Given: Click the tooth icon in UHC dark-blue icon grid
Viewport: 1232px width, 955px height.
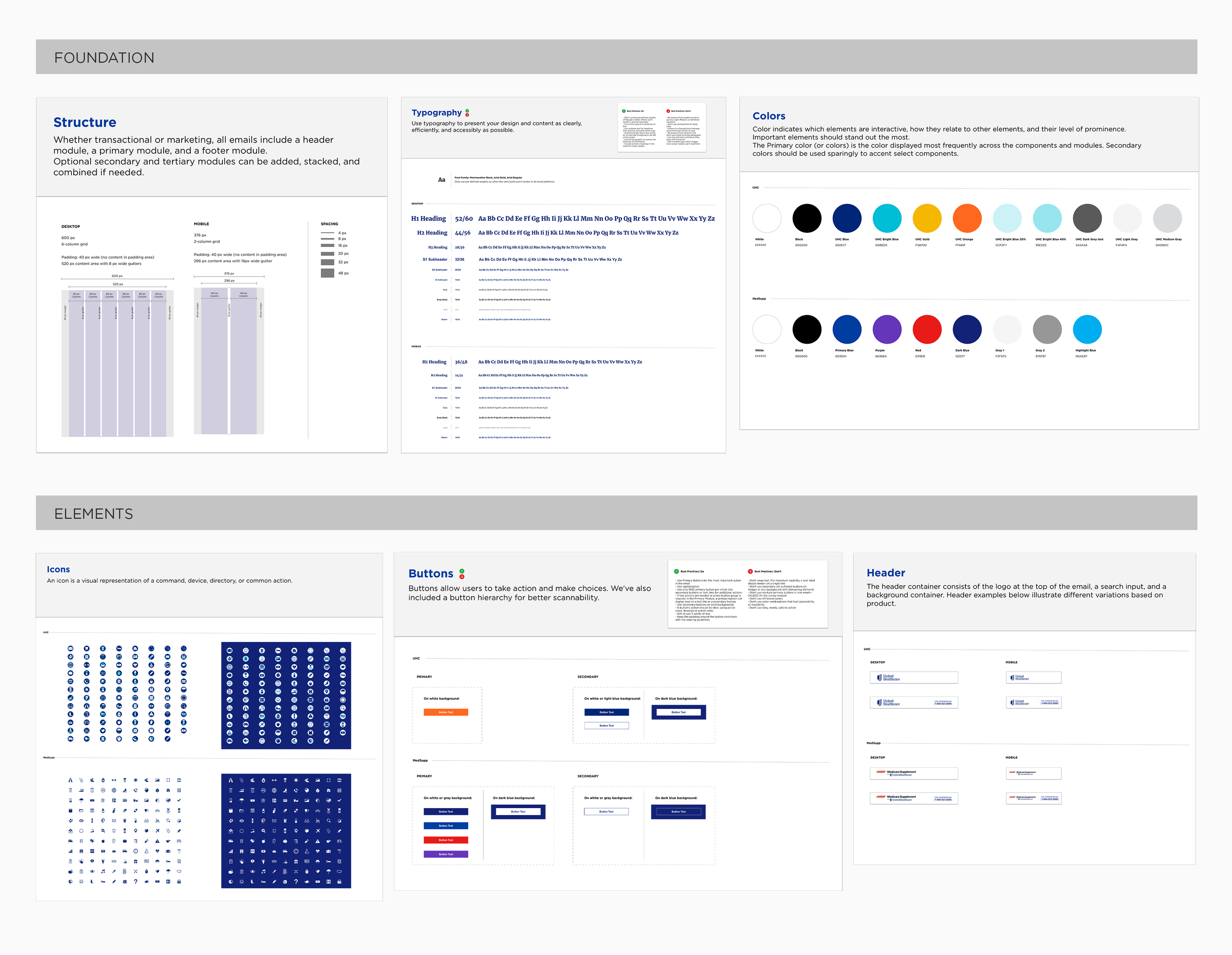Looking at the screenshot, I should pos(246,651).
